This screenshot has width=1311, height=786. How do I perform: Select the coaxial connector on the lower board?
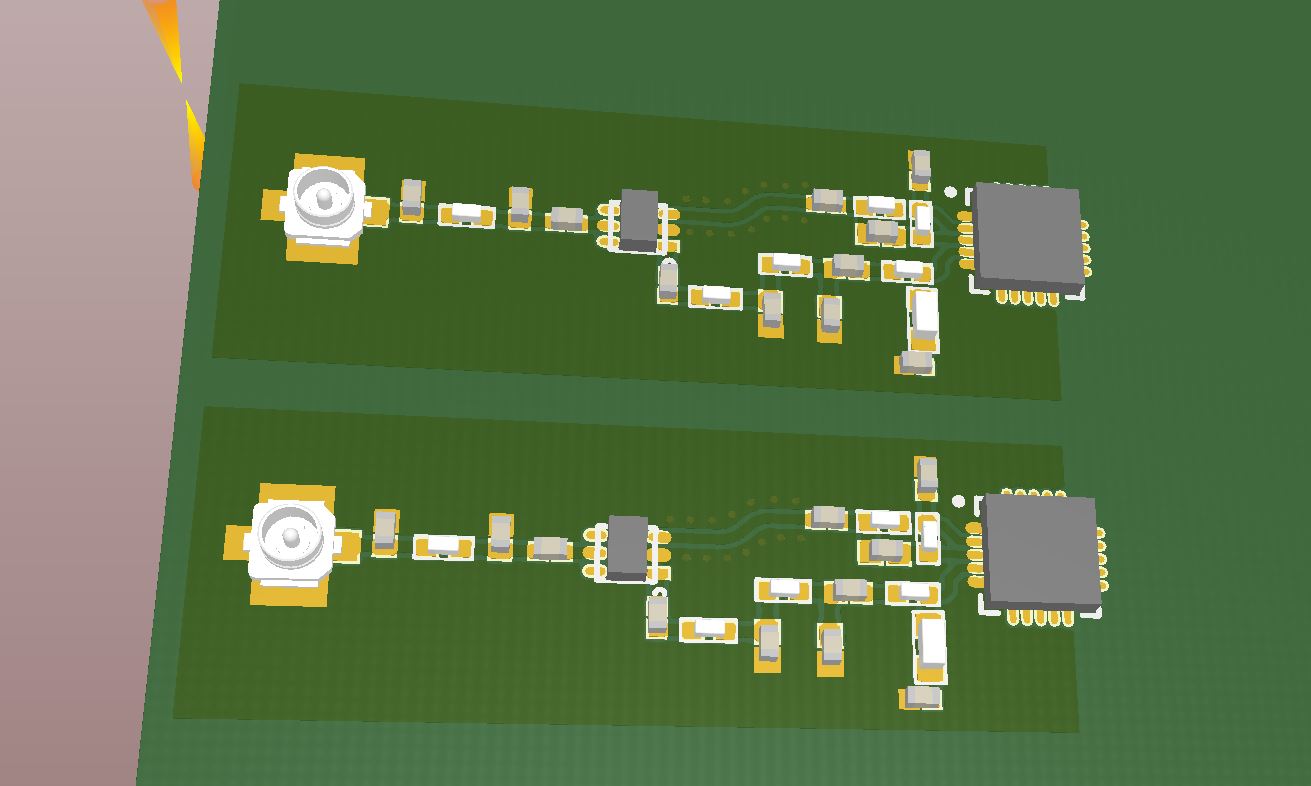point(290,543)
